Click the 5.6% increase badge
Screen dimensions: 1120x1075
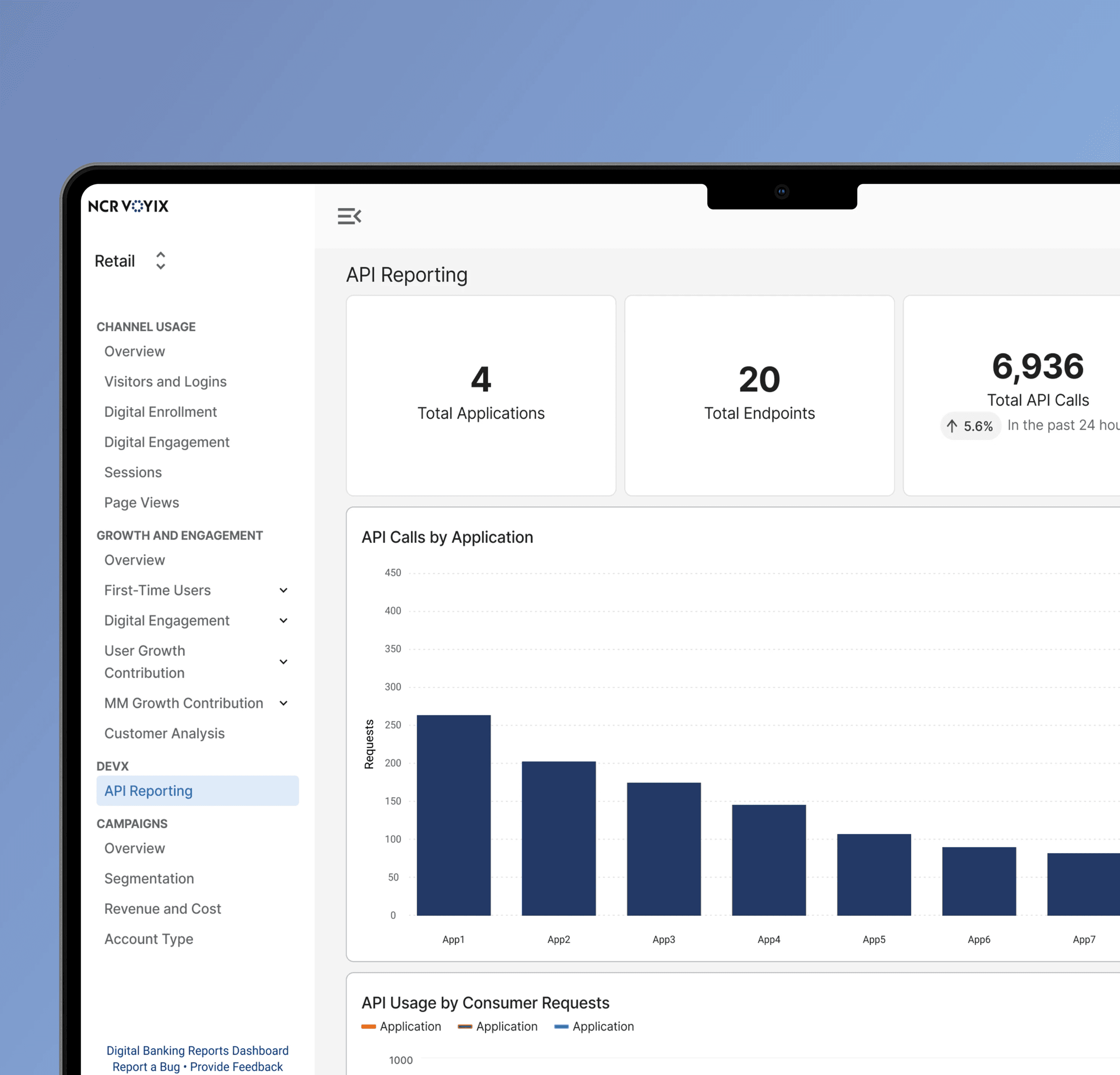[x=970, y=425]
